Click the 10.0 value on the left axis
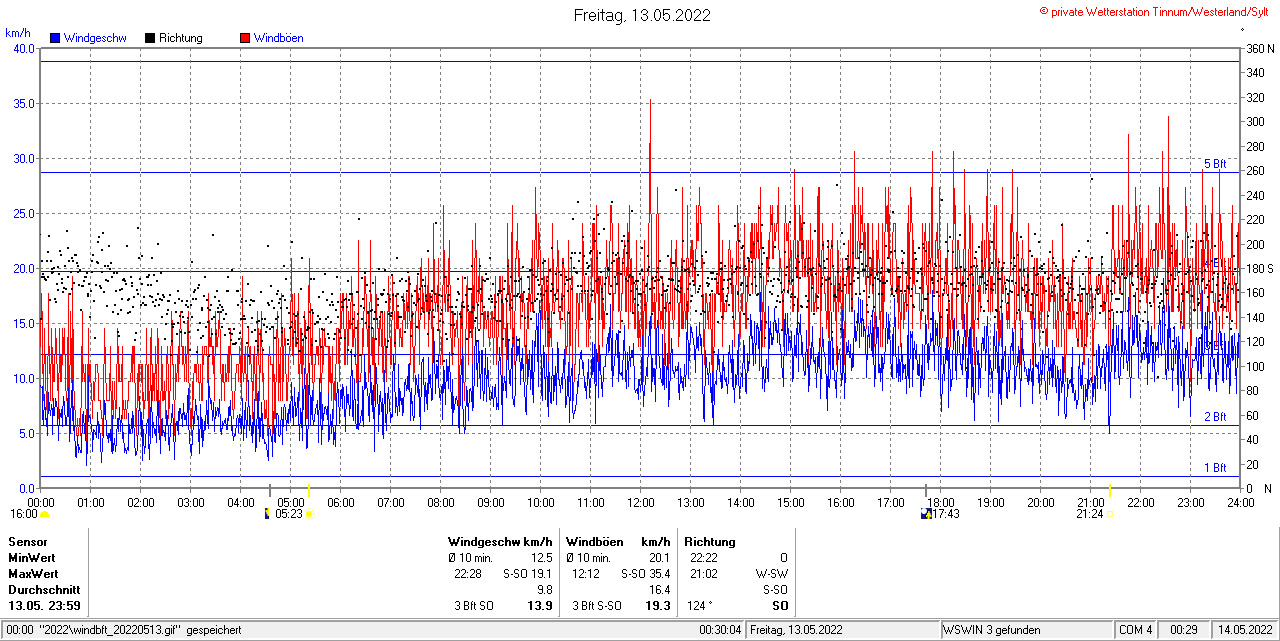1280x641 pixels. pyautogui.click(x=23, y=378)
